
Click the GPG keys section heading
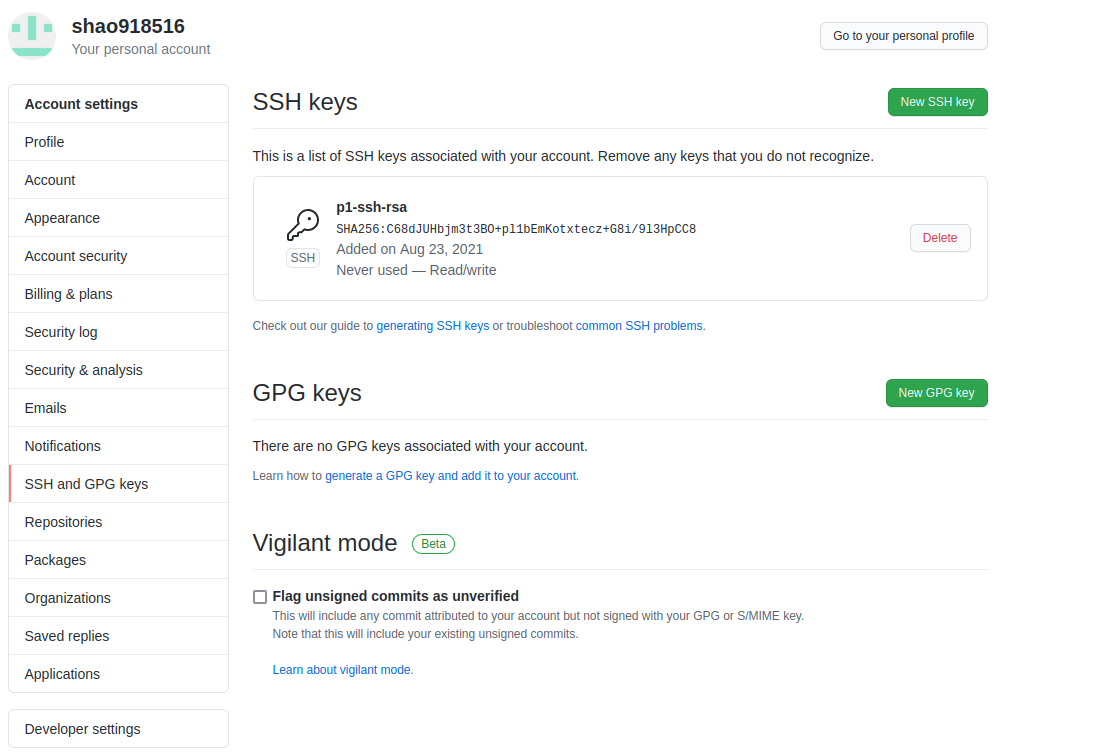coord(307,393)
